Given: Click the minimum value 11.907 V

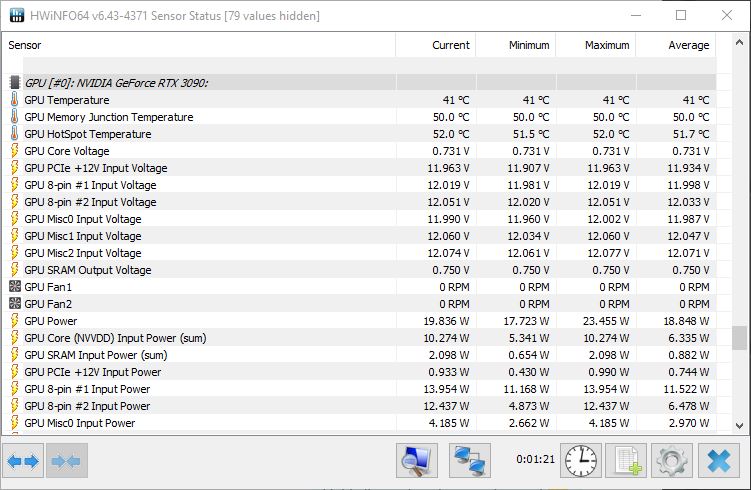Looking at the screenshot, I should [x=528, y=168].
